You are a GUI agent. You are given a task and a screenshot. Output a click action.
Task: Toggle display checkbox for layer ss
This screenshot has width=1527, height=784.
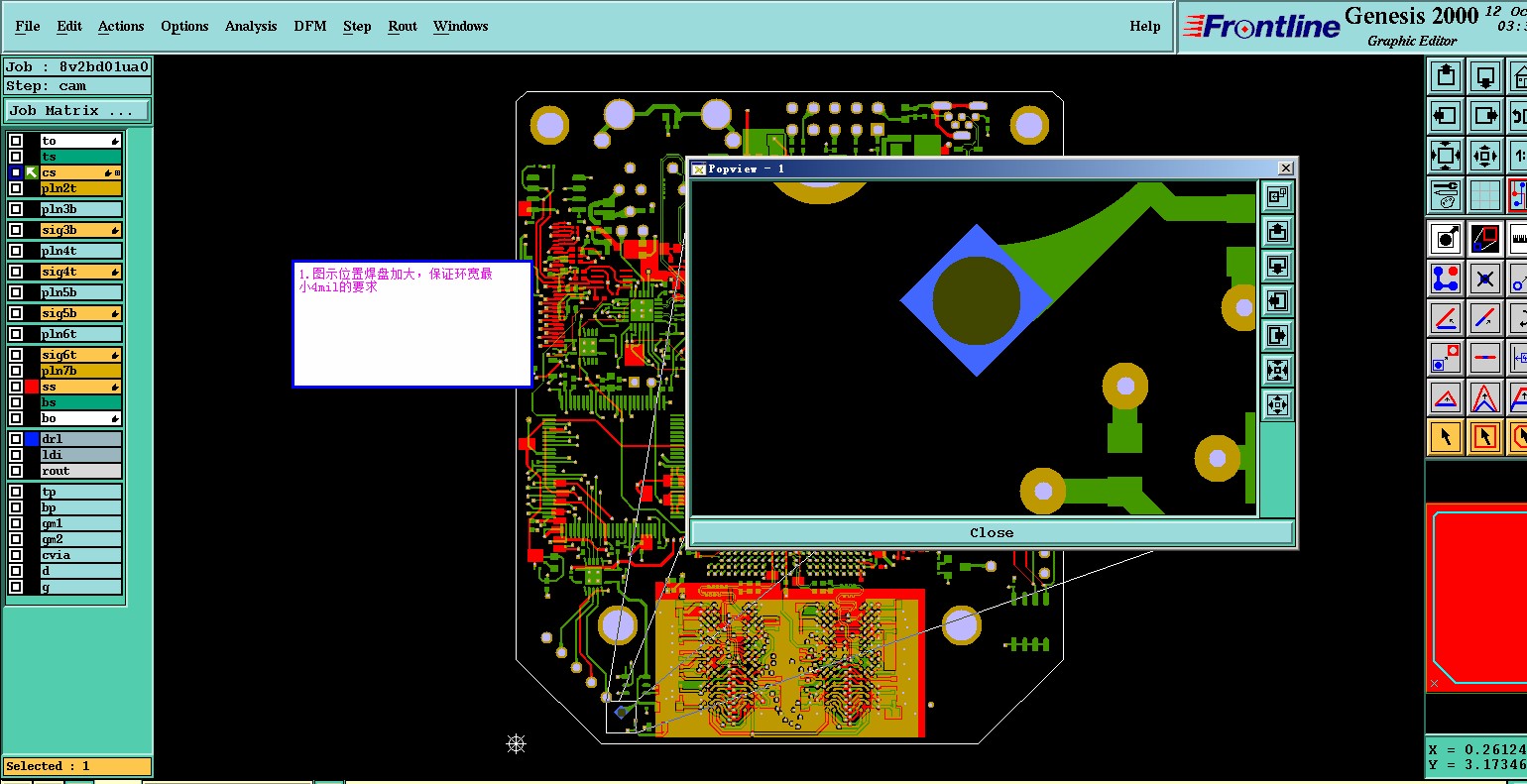(x=16, y=387)
